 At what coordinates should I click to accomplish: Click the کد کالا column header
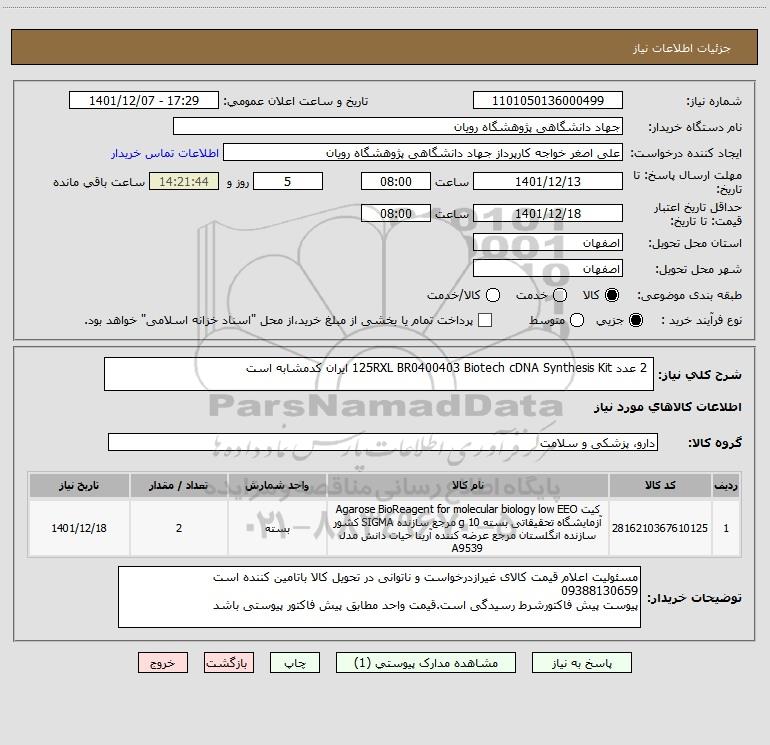tap(660, 485)
